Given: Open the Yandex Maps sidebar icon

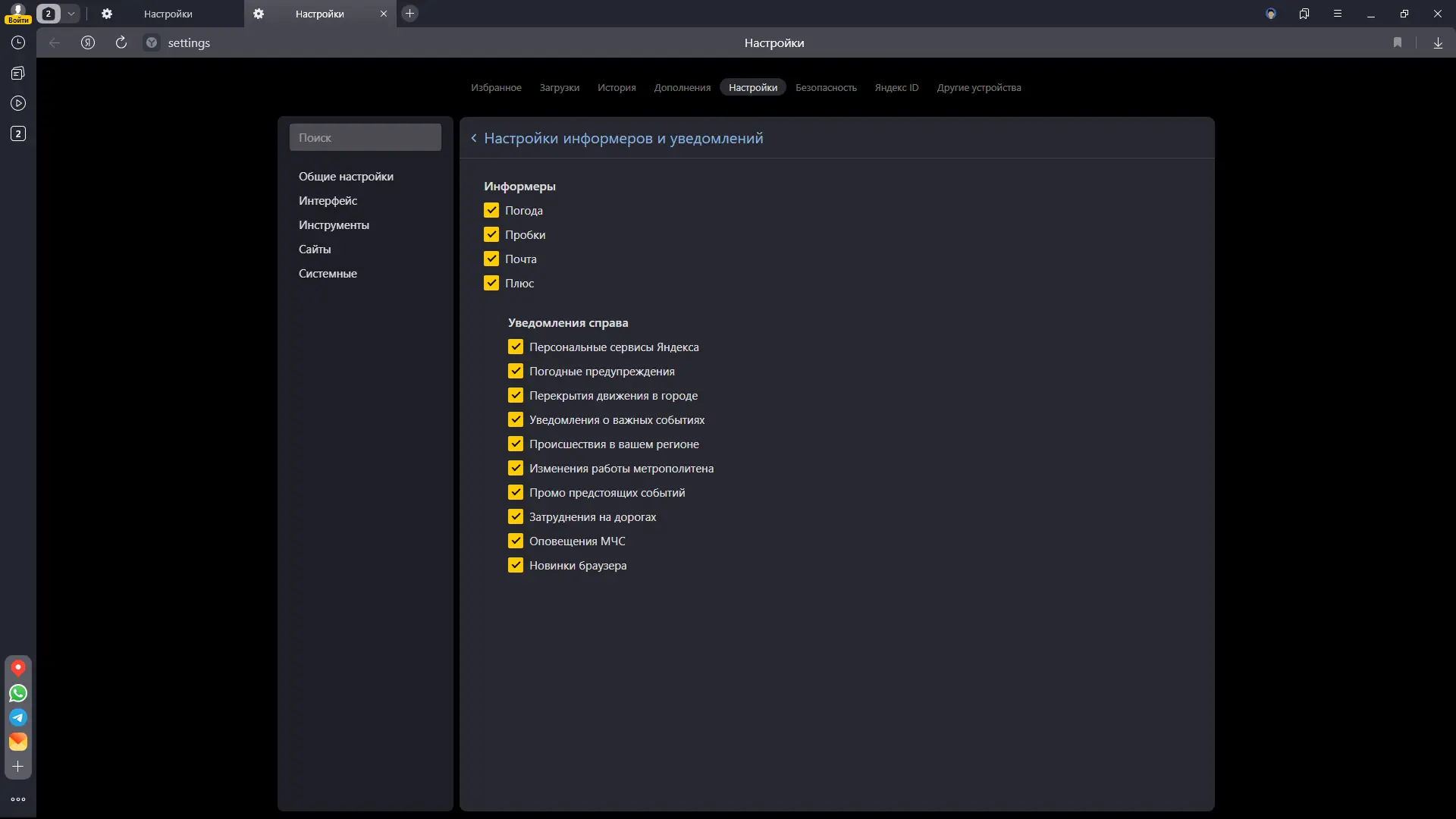Looking at the screenshot, I should (18, 668).
